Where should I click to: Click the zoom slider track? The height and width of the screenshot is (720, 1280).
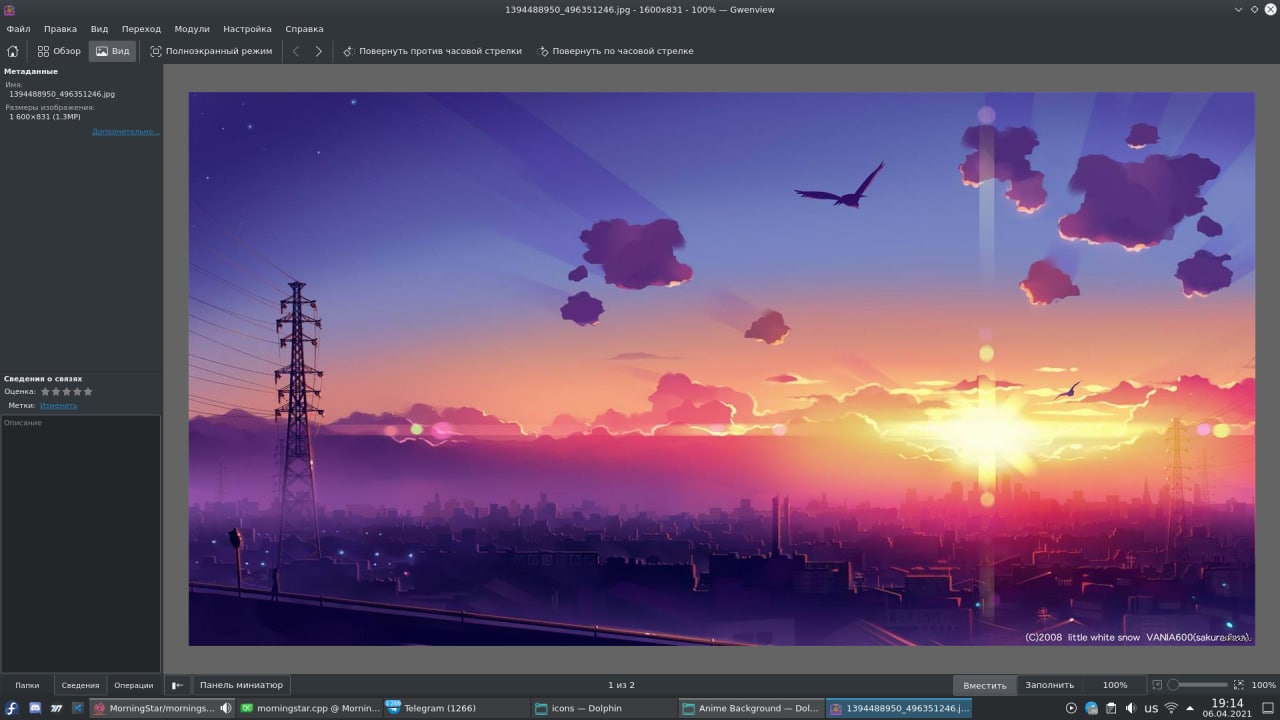click(x=1198, y=685)
